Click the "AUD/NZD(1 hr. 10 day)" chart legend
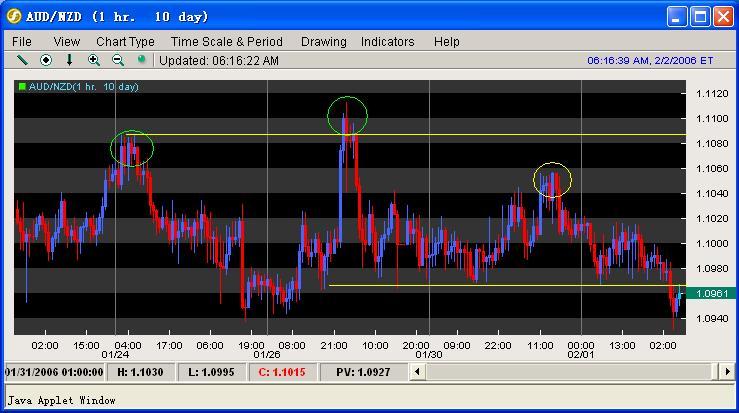739x413 pixels. click(x=83, y=87)
